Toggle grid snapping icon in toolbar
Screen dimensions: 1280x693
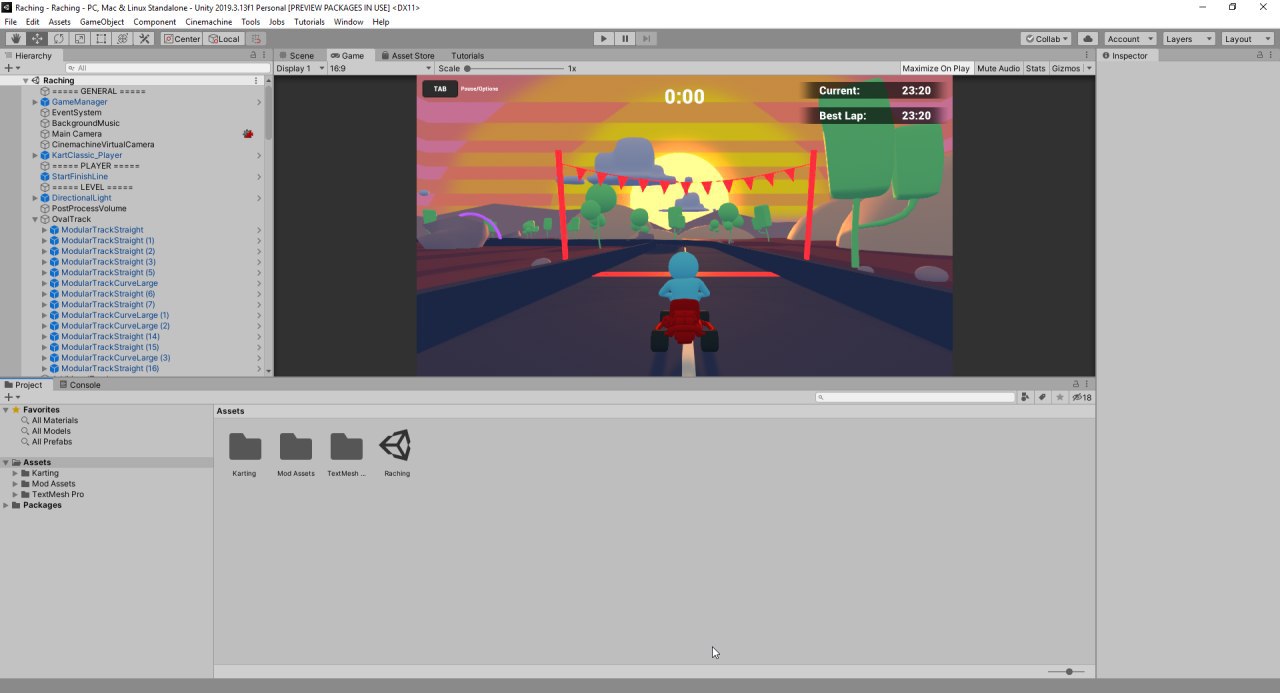[257, 39]
